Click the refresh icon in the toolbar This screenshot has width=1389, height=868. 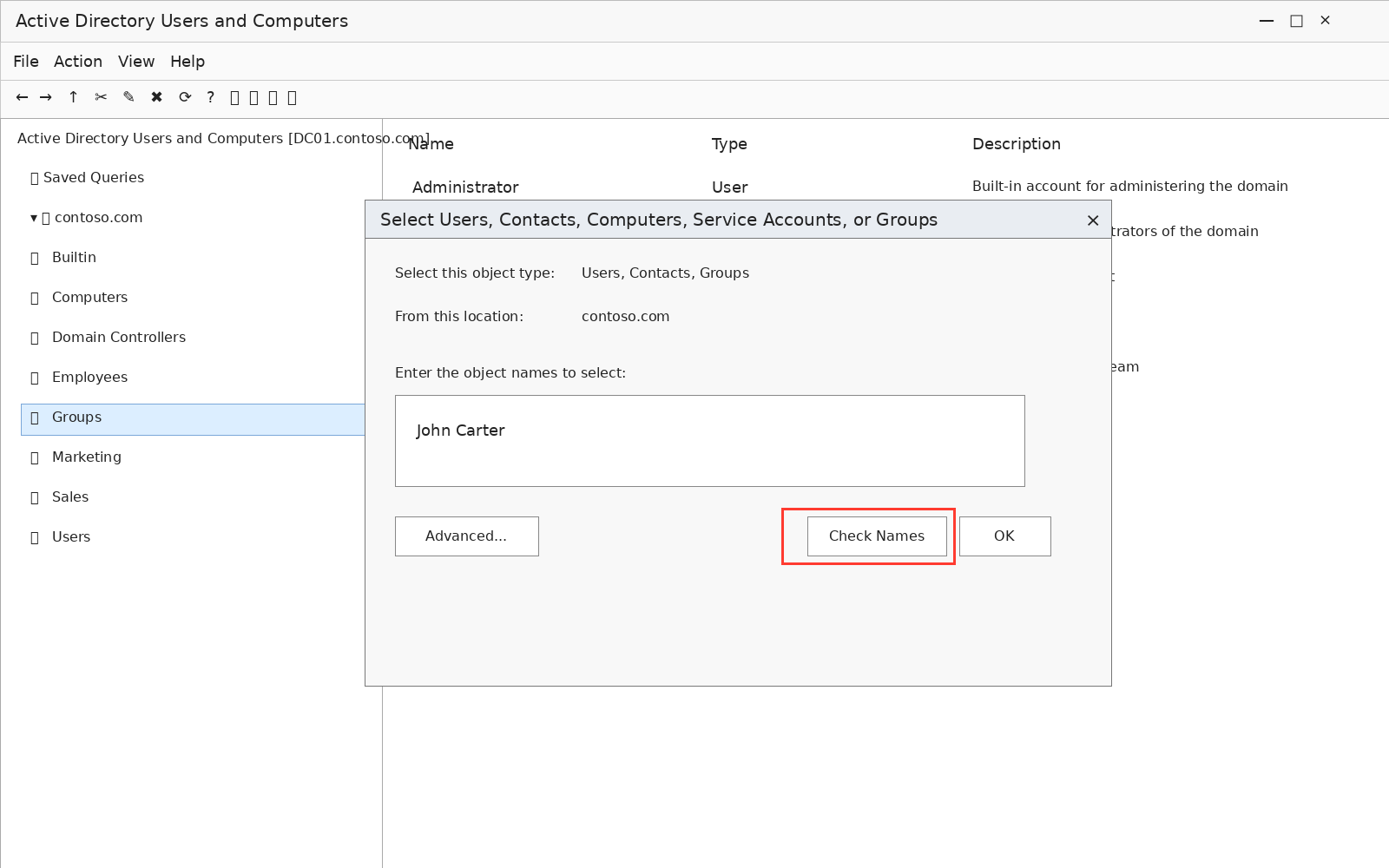pyautogui.click(x=185, y=97)
